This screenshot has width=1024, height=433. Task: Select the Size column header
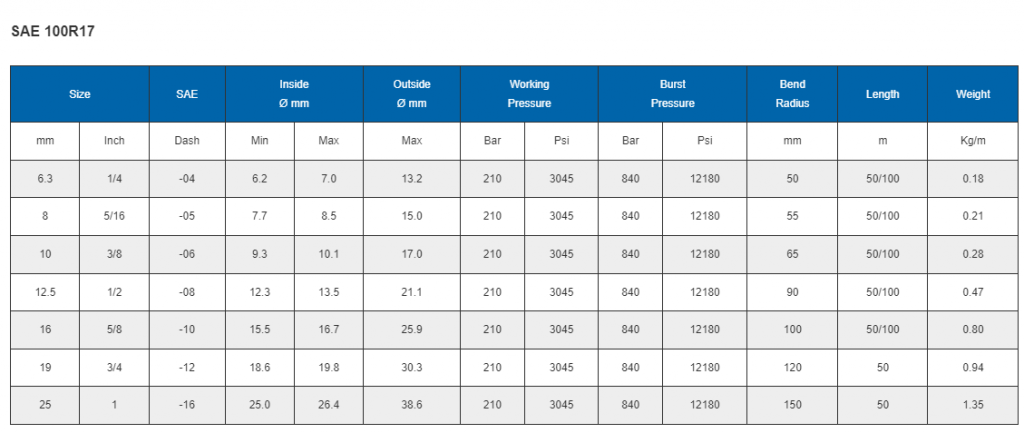coord(80,94)
